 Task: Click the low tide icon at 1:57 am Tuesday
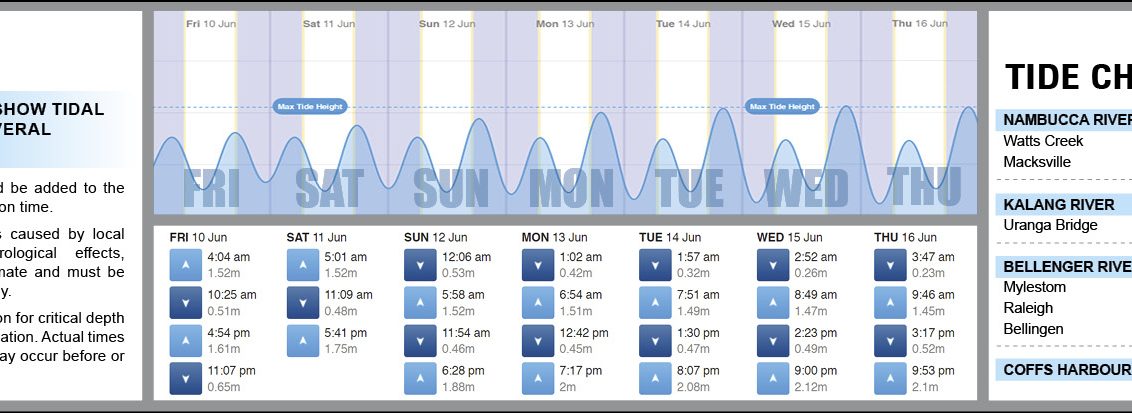pyautogui.click(x=654, y=265)
